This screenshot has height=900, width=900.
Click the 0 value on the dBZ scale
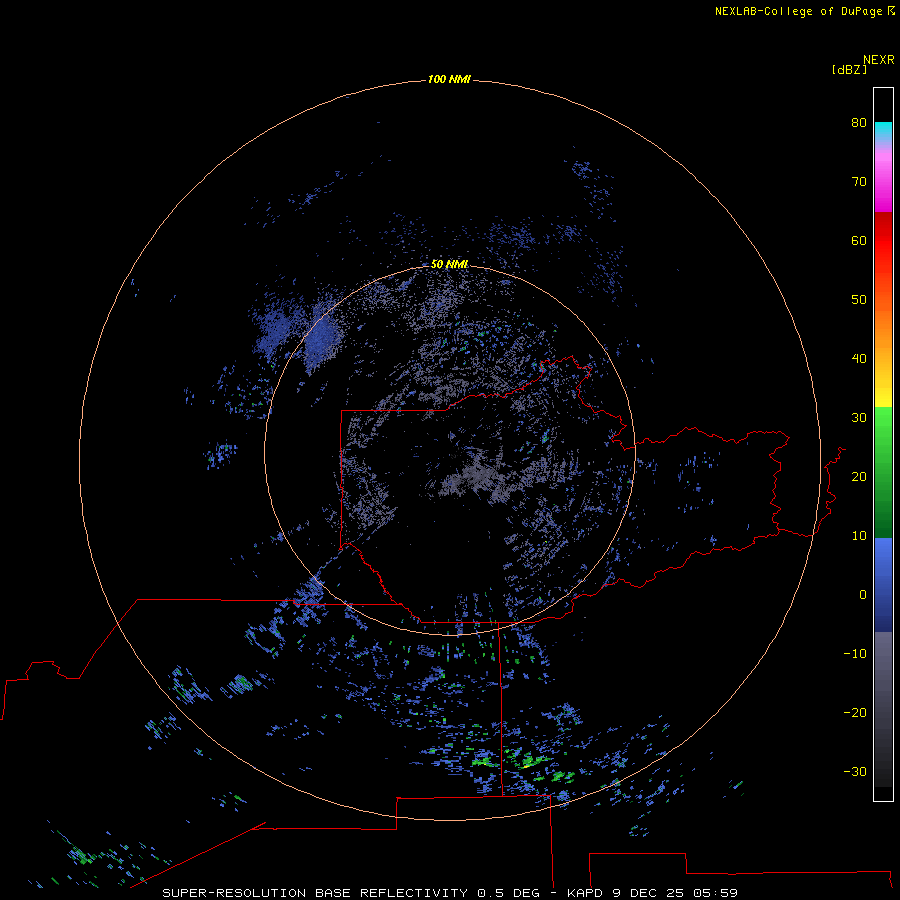[x=863, y=595]
